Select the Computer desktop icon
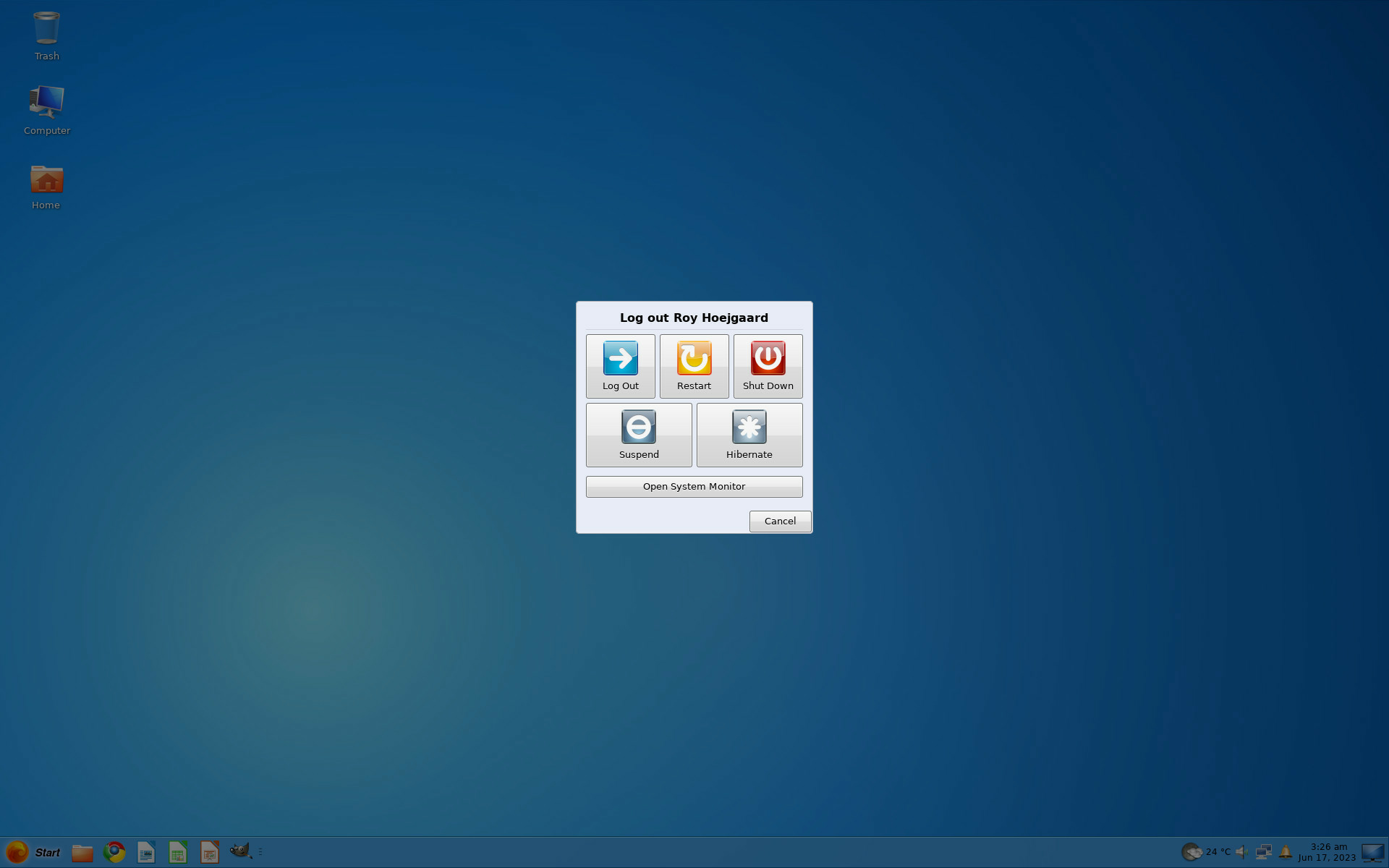1389x868 pixels. pos(46,110)
